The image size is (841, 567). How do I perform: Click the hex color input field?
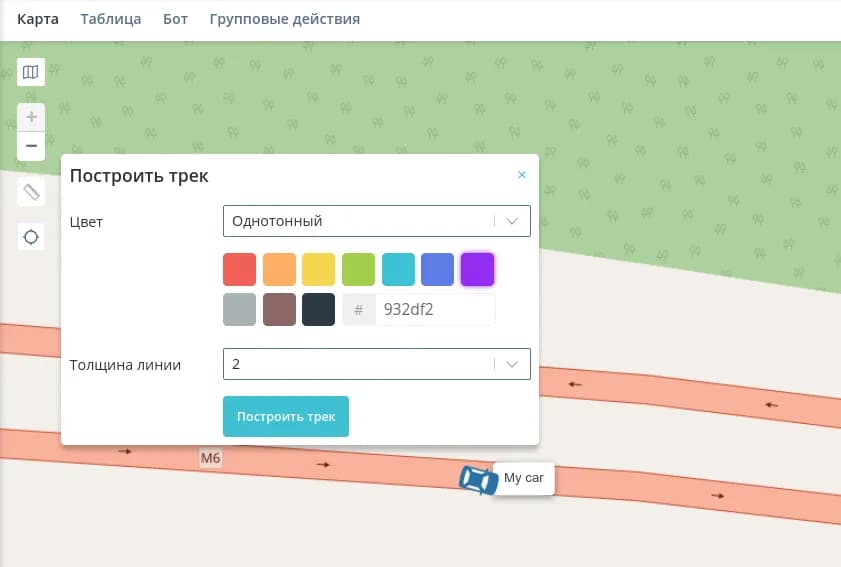point(434,310)
